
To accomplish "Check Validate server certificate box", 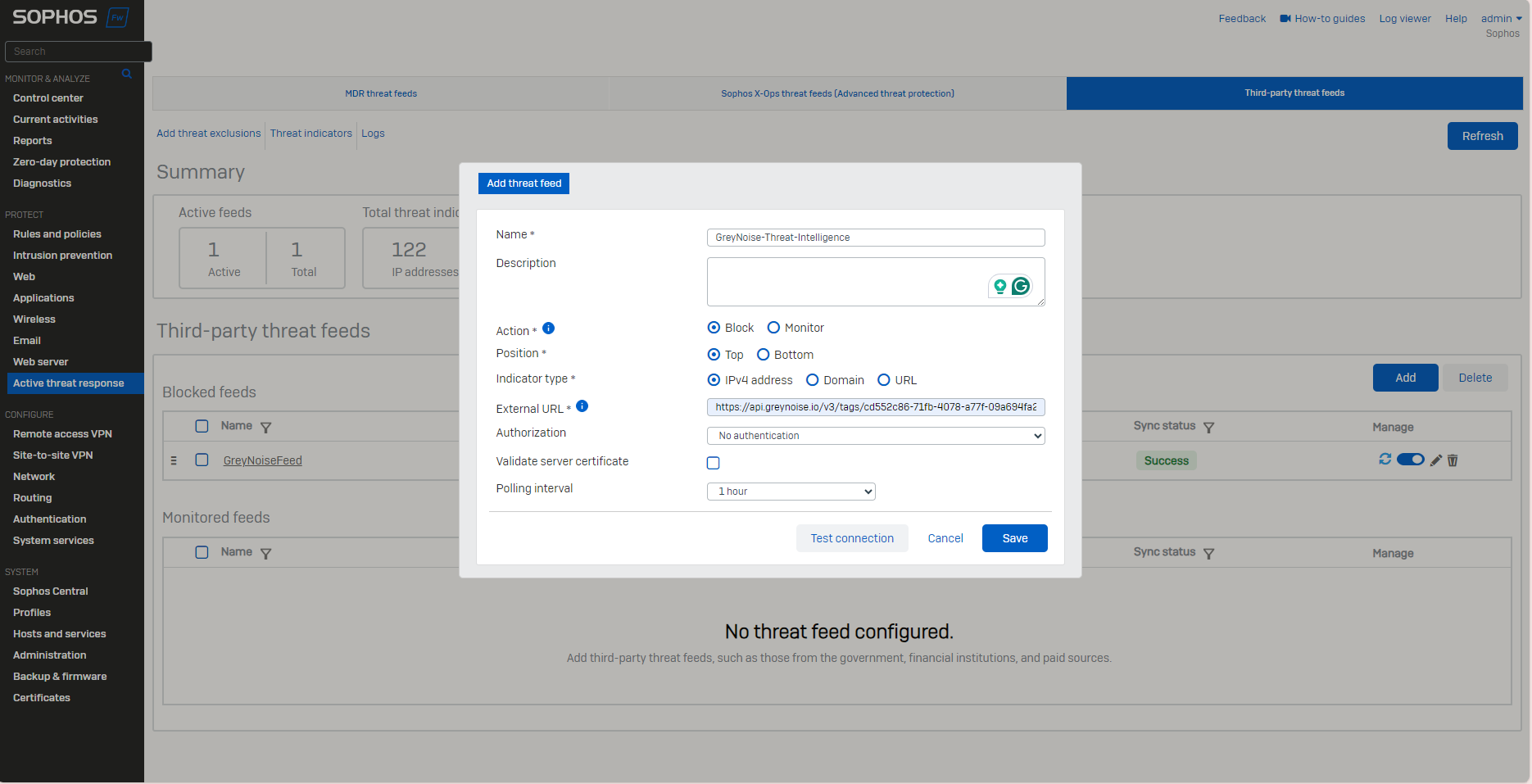I will tap(714, 463).
